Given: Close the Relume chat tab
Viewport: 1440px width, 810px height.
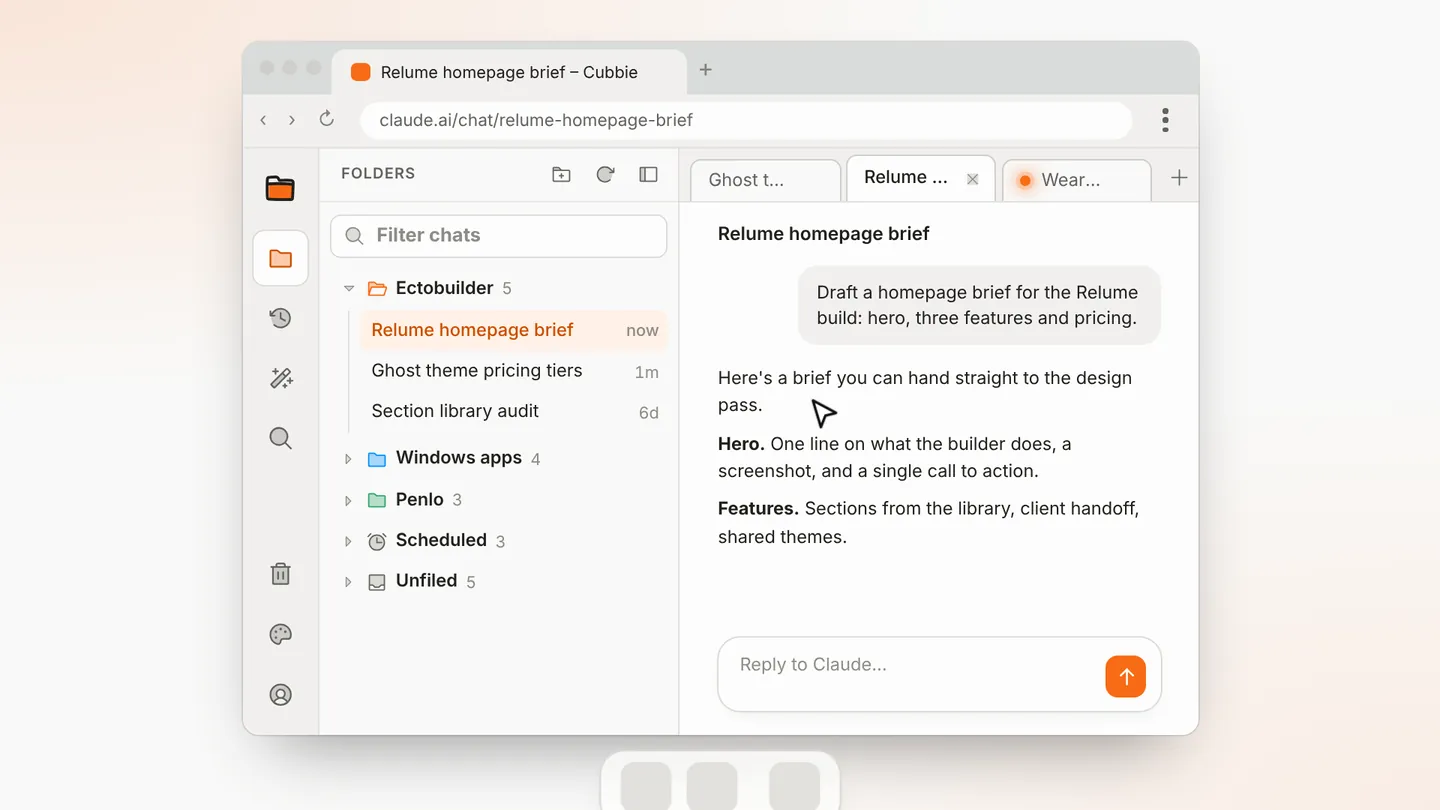Looking at the screenshot, I should tap(972, 179).
